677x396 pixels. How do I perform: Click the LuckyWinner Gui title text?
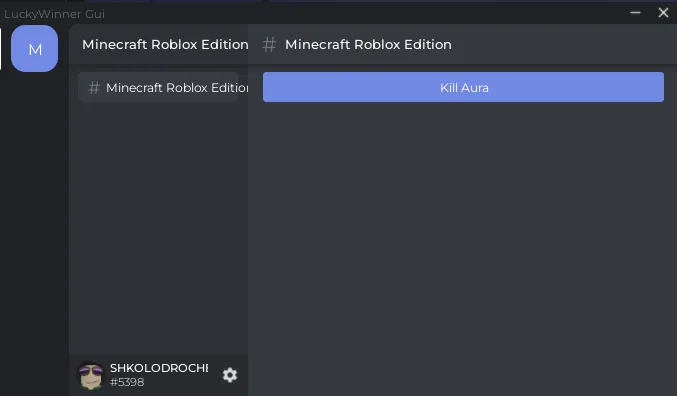(x=54, y=14)
